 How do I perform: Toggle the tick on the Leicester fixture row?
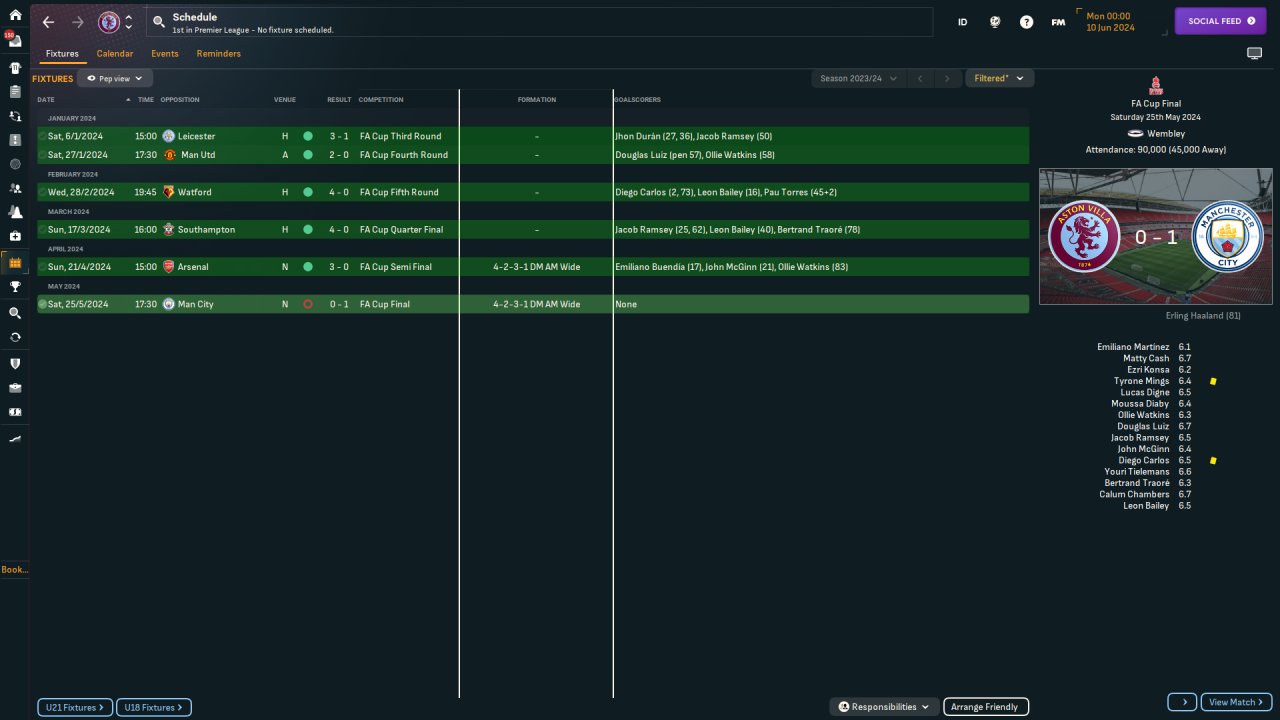tap(42, 136)
